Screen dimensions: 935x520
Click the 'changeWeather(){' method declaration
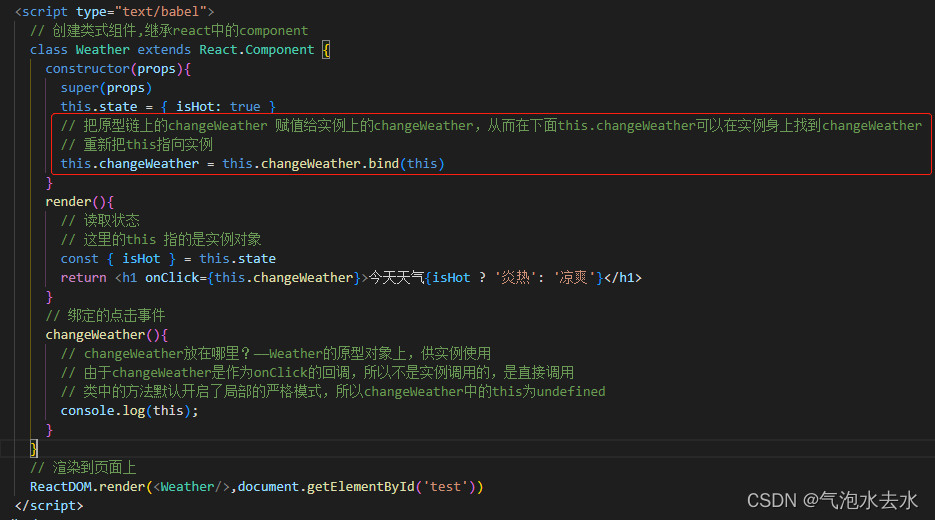coord(107,335)
